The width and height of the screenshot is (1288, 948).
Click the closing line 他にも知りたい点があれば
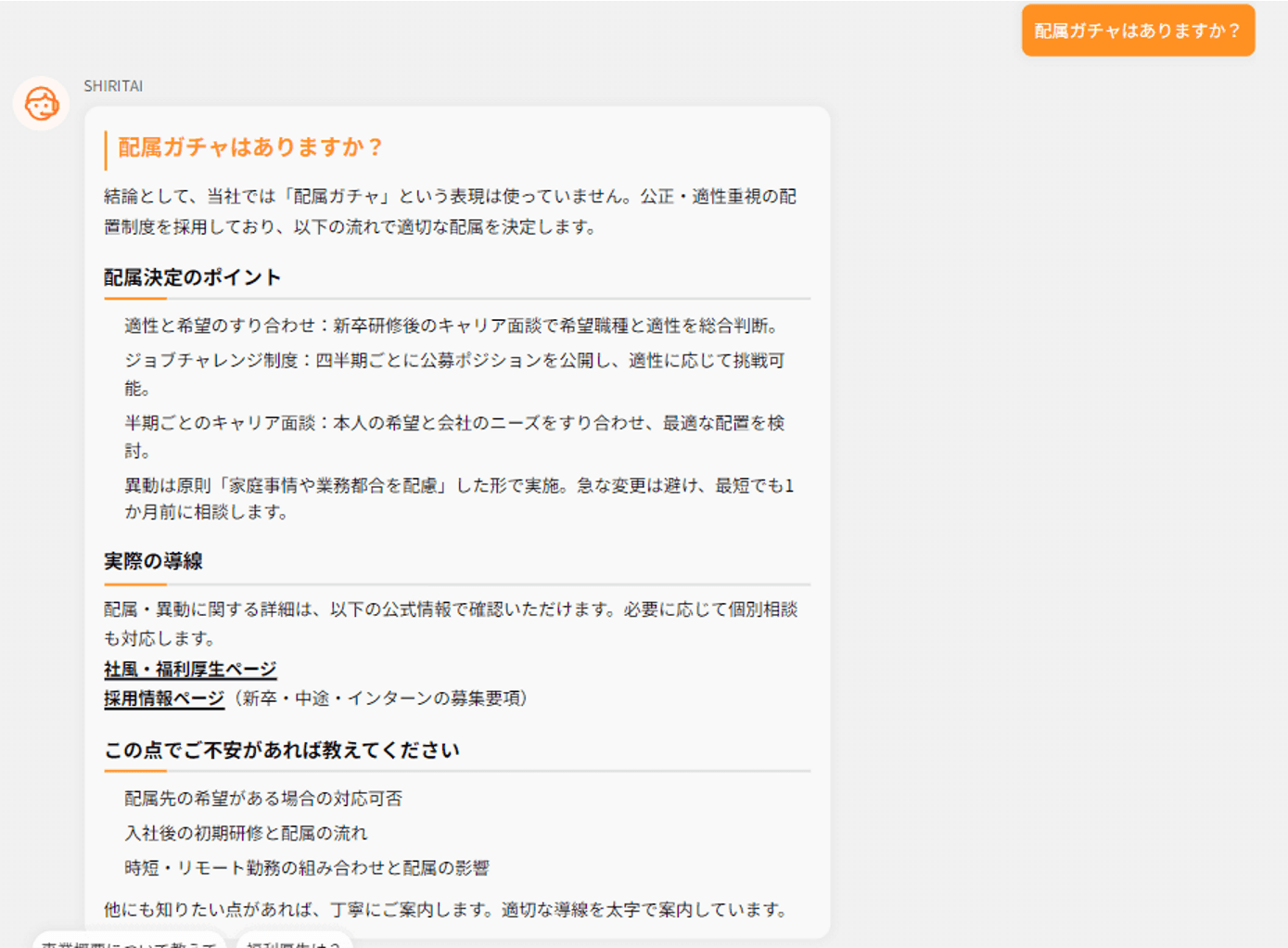pos(448,910)
